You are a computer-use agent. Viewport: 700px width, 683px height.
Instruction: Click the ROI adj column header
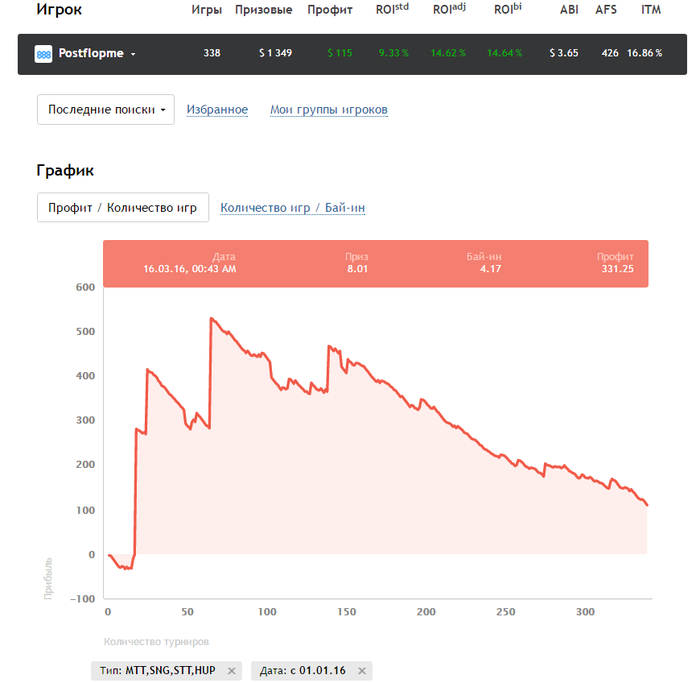[x=448, y=10]
